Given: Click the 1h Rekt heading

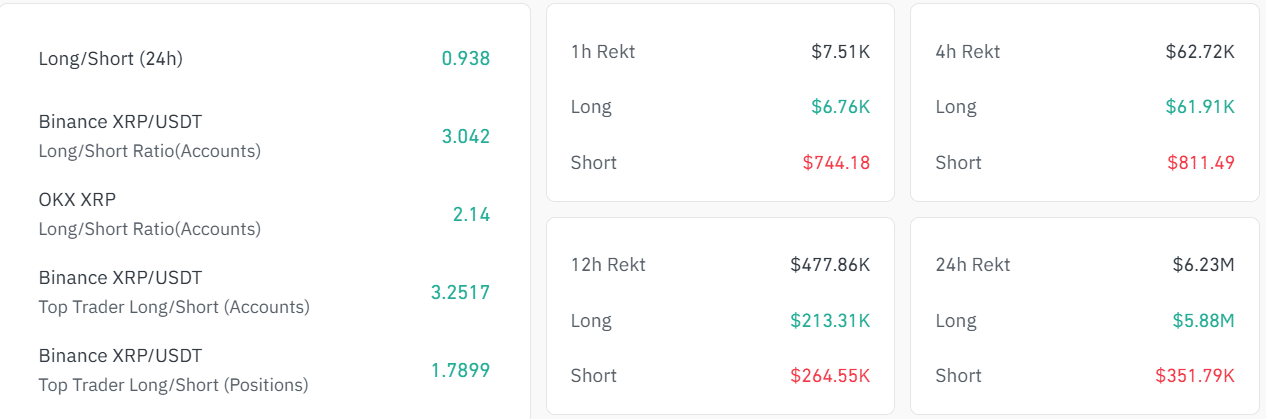Looking at the screenshot, I should (603, 51).
